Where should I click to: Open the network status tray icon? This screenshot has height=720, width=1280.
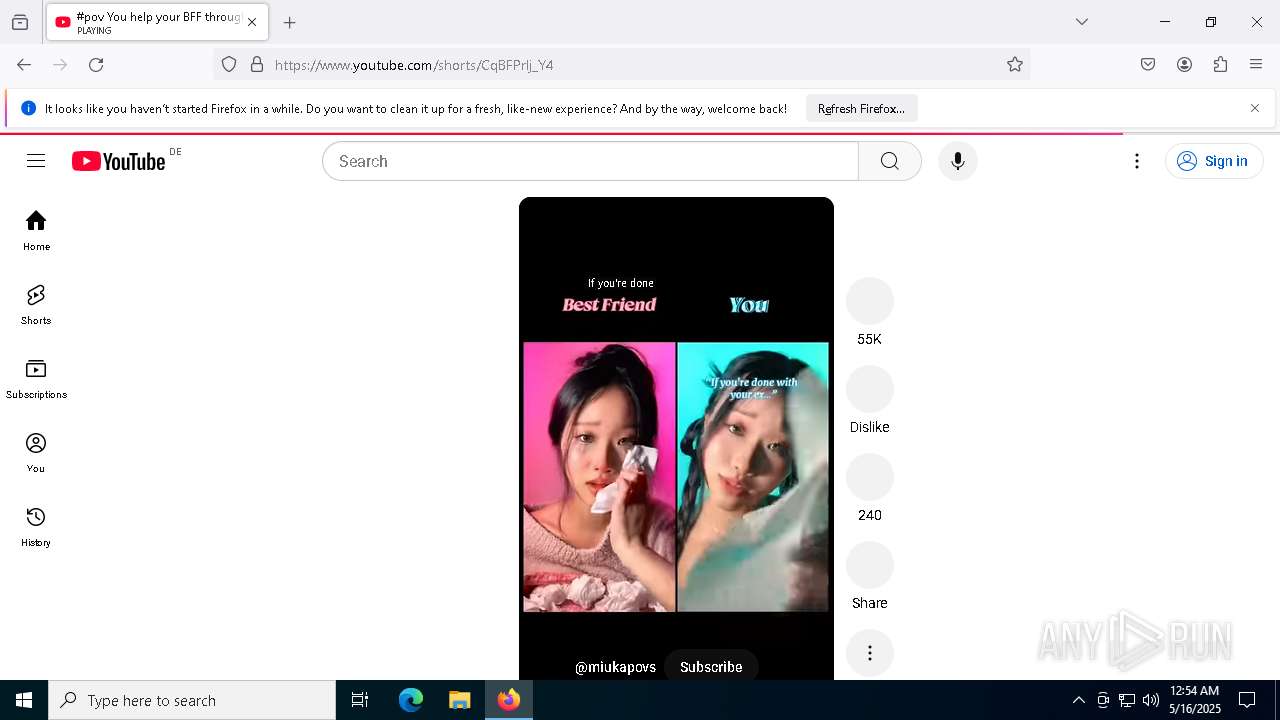[x=1127, y=700]
